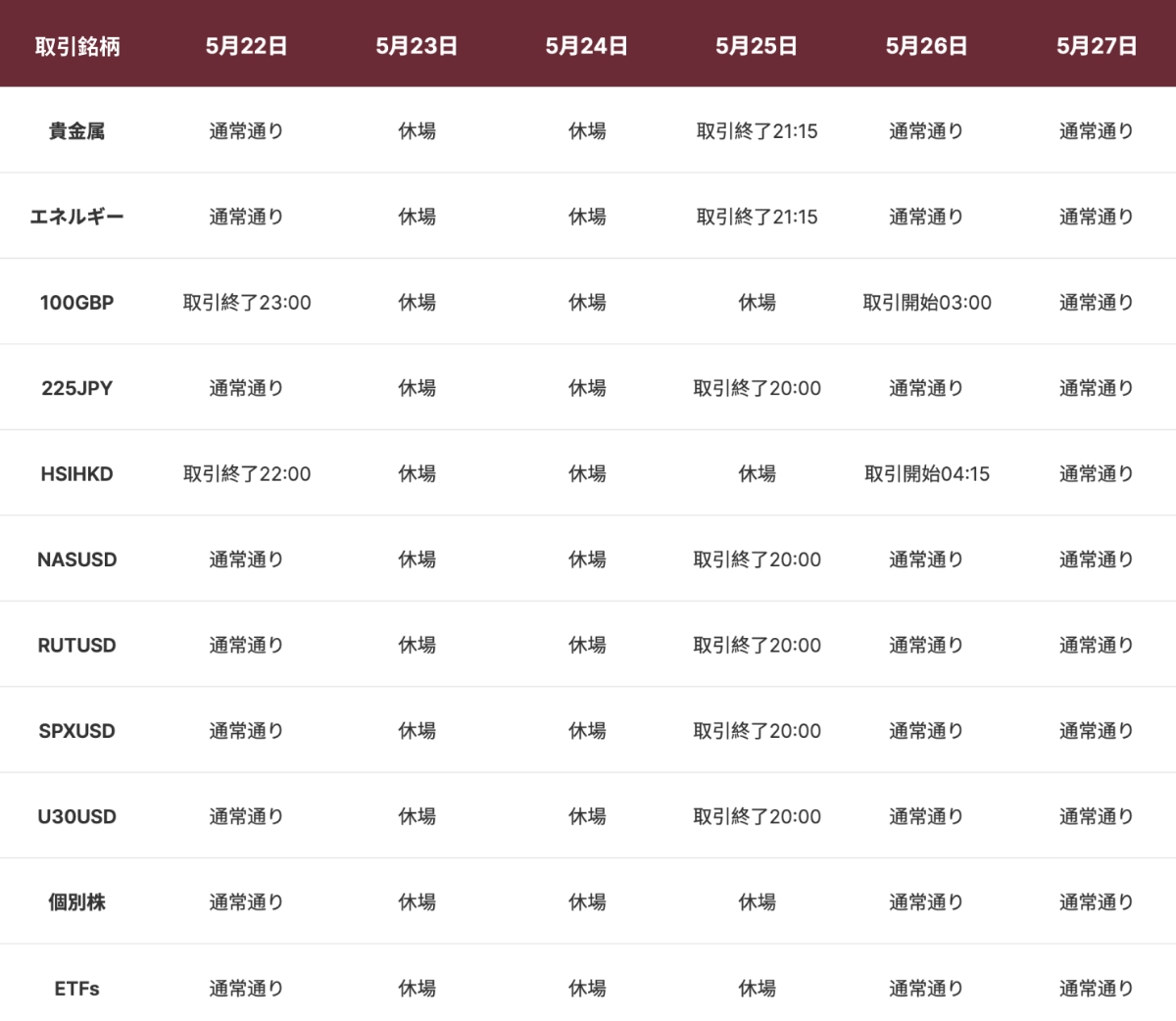
Task: Select 取引終了20:00 in the NASUSD row
Action: [757, 559]
